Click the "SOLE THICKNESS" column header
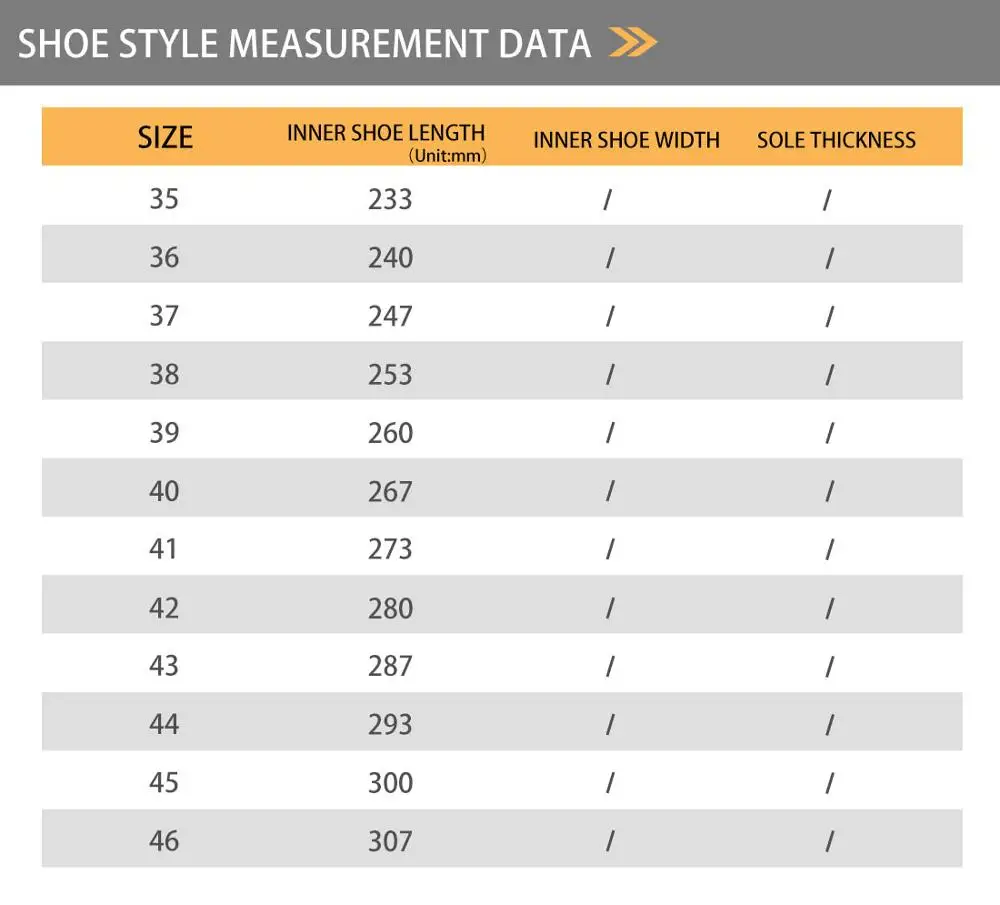This screenshot has width=1000, height=905. [836, 140]
